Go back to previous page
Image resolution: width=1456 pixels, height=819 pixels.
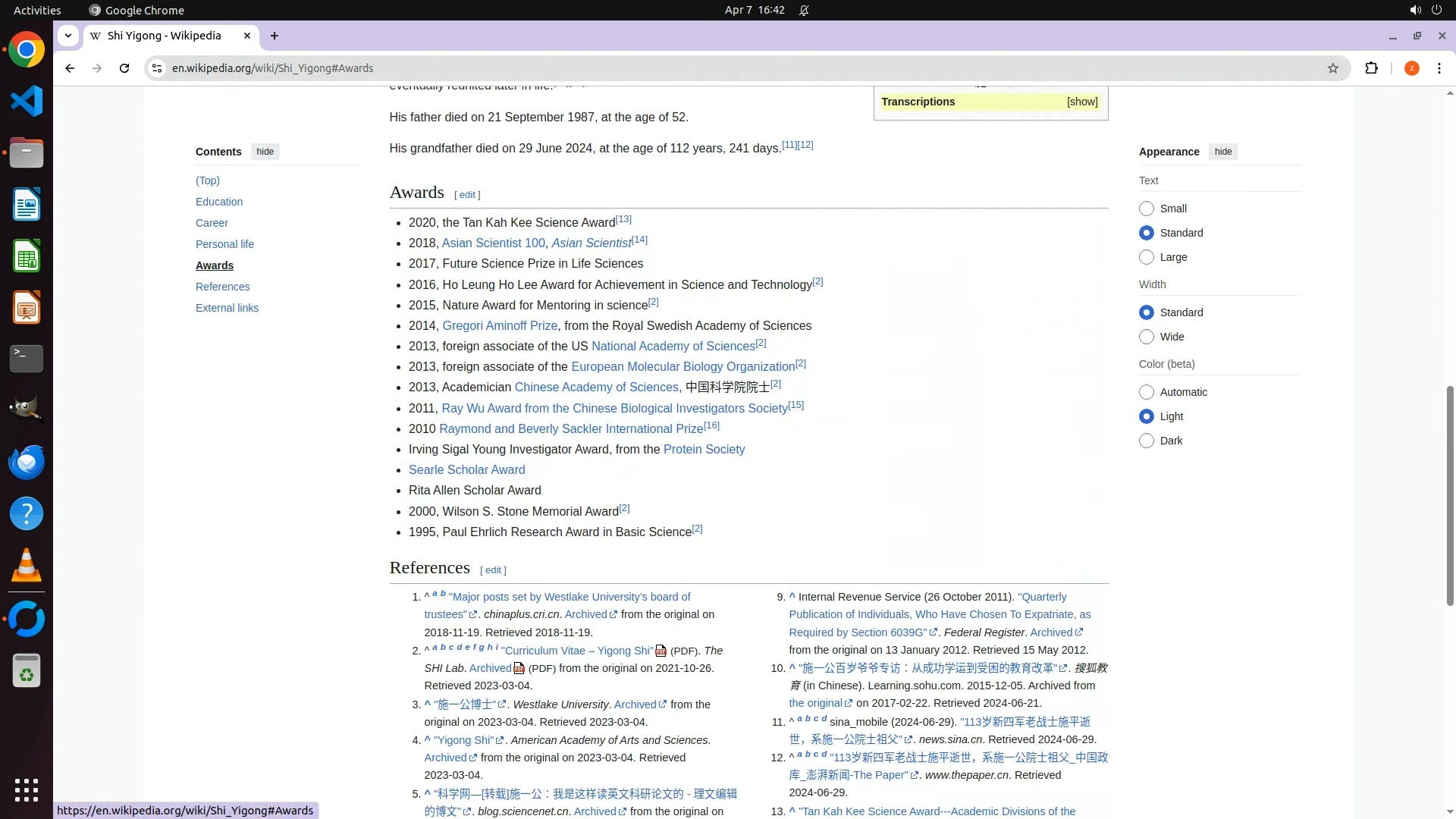click(x=70, y=68)
